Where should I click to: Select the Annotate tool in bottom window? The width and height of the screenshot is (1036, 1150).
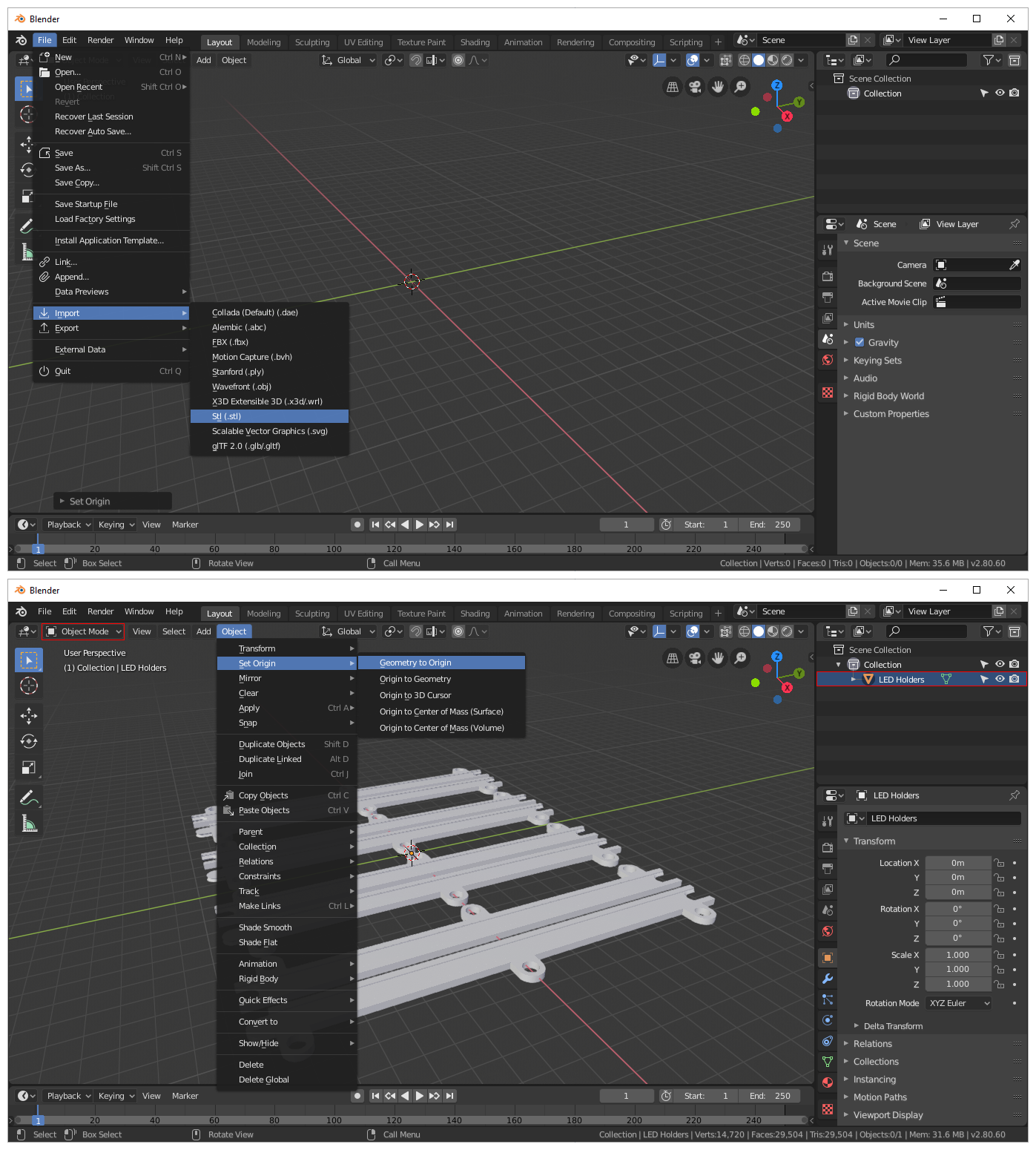point(28,798)
